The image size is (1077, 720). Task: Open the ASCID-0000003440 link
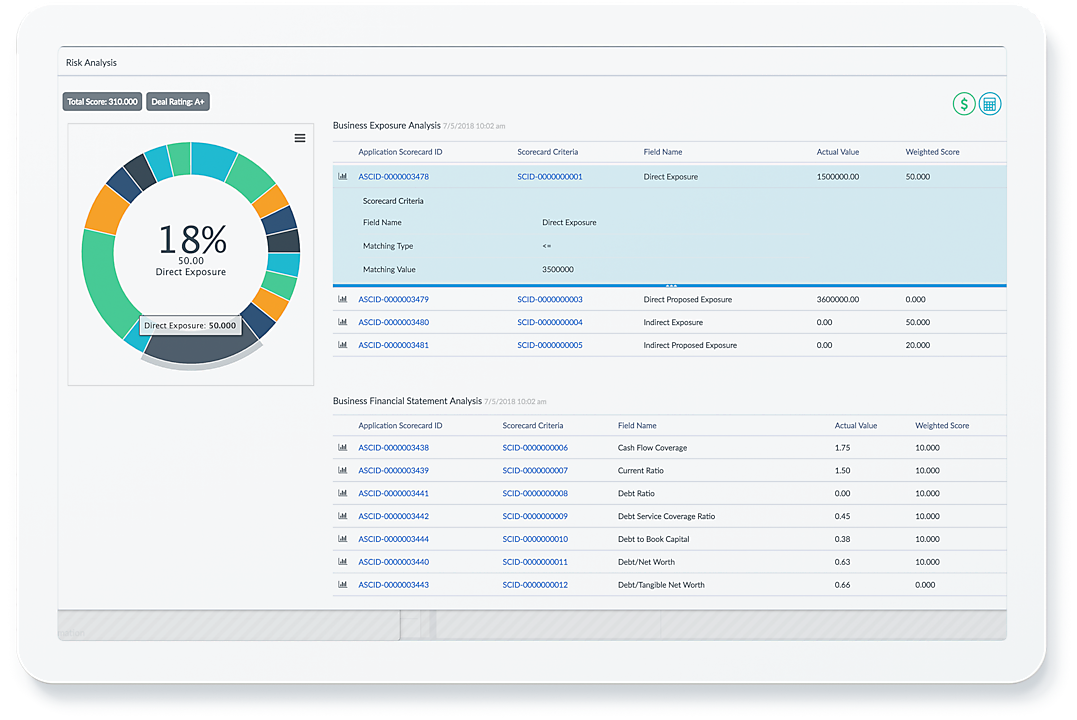[394, 562]
